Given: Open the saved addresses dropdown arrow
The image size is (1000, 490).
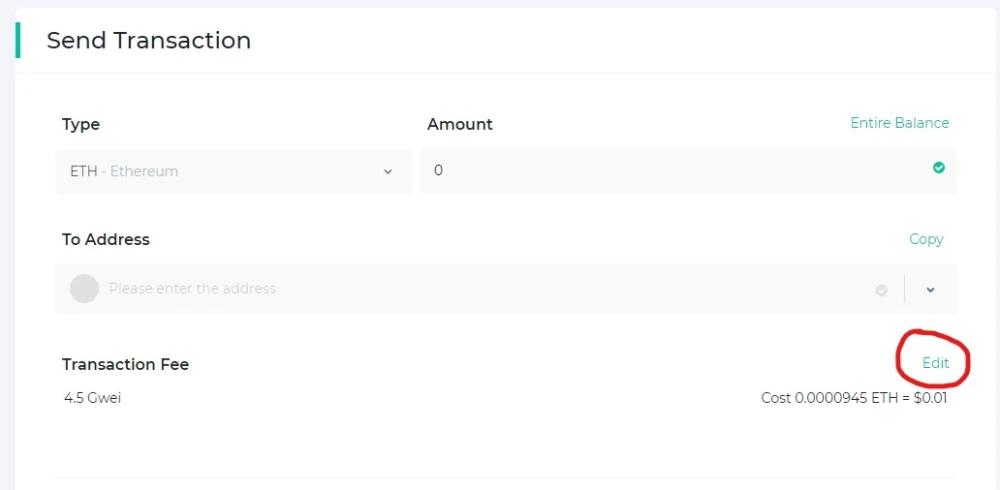Looking at the screenshot, I should tap(930, 290).
